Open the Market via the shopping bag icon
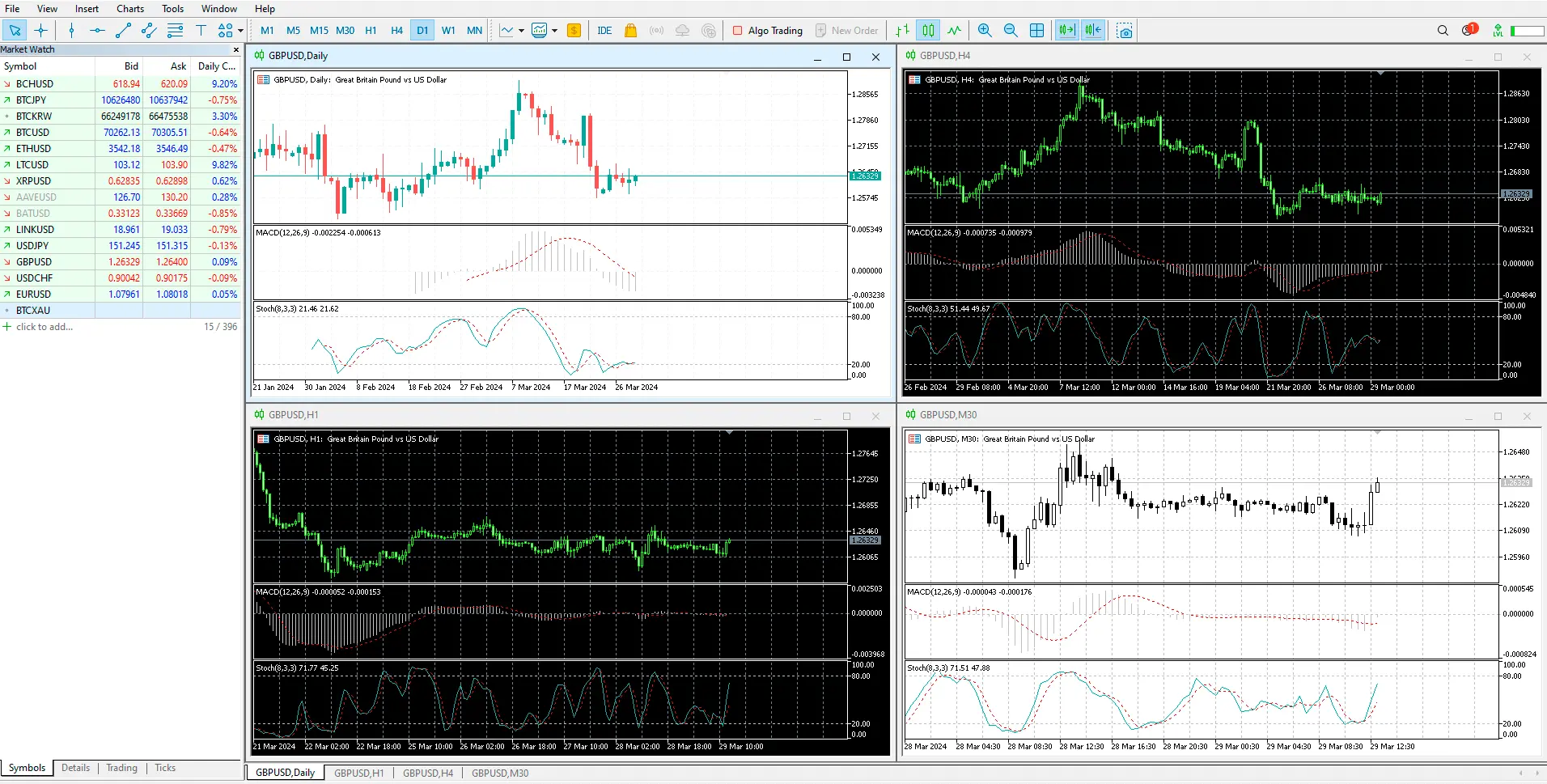This screenshot has width=1547, height=784. (630, 30)
